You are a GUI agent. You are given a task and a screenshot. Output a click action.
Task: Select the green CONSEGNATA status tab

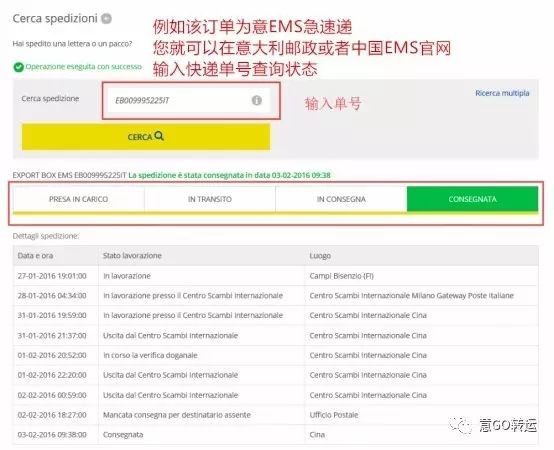tap(472, 199)
